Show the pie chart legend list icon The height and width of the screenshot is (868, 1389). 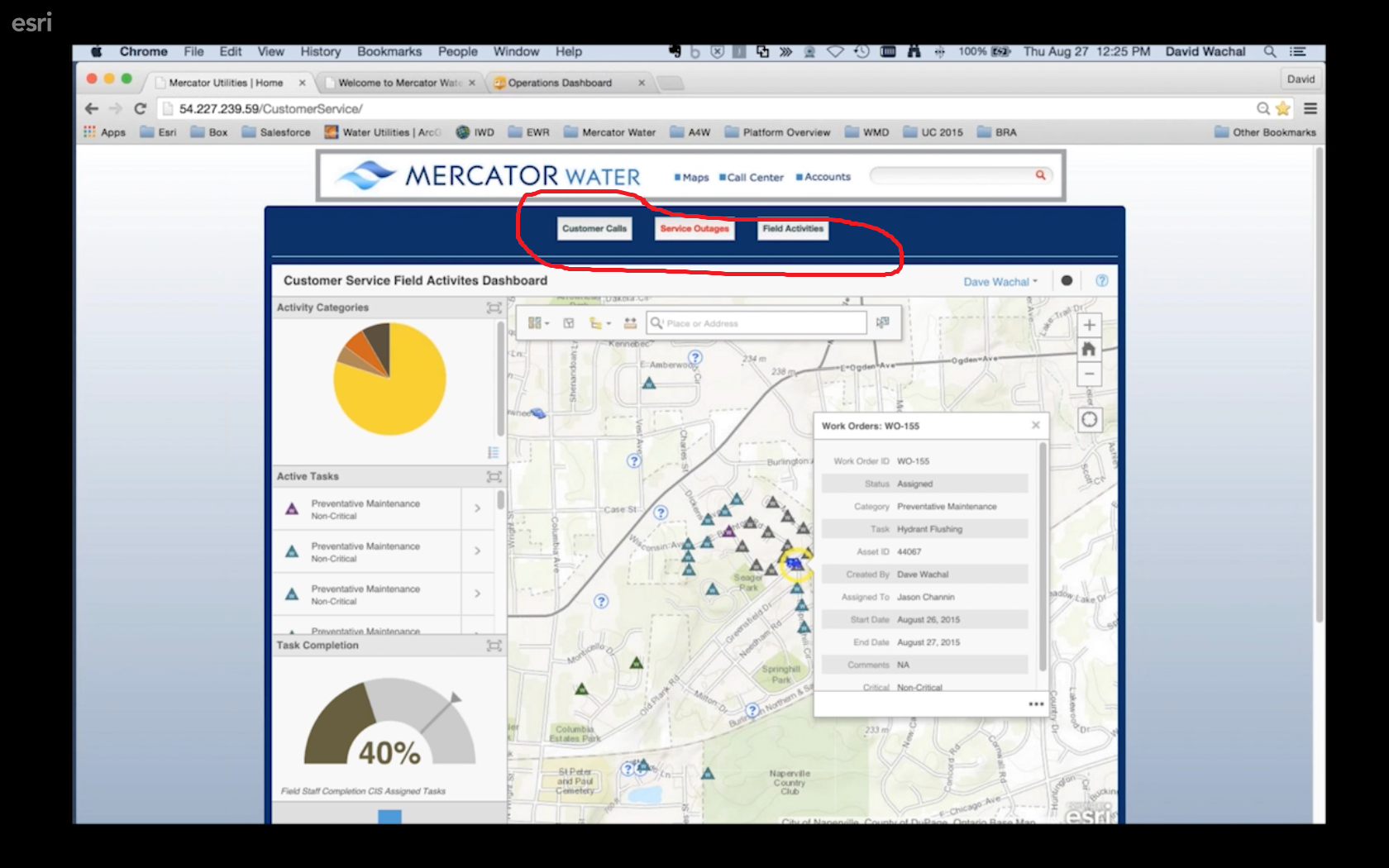tap(494, 452)
